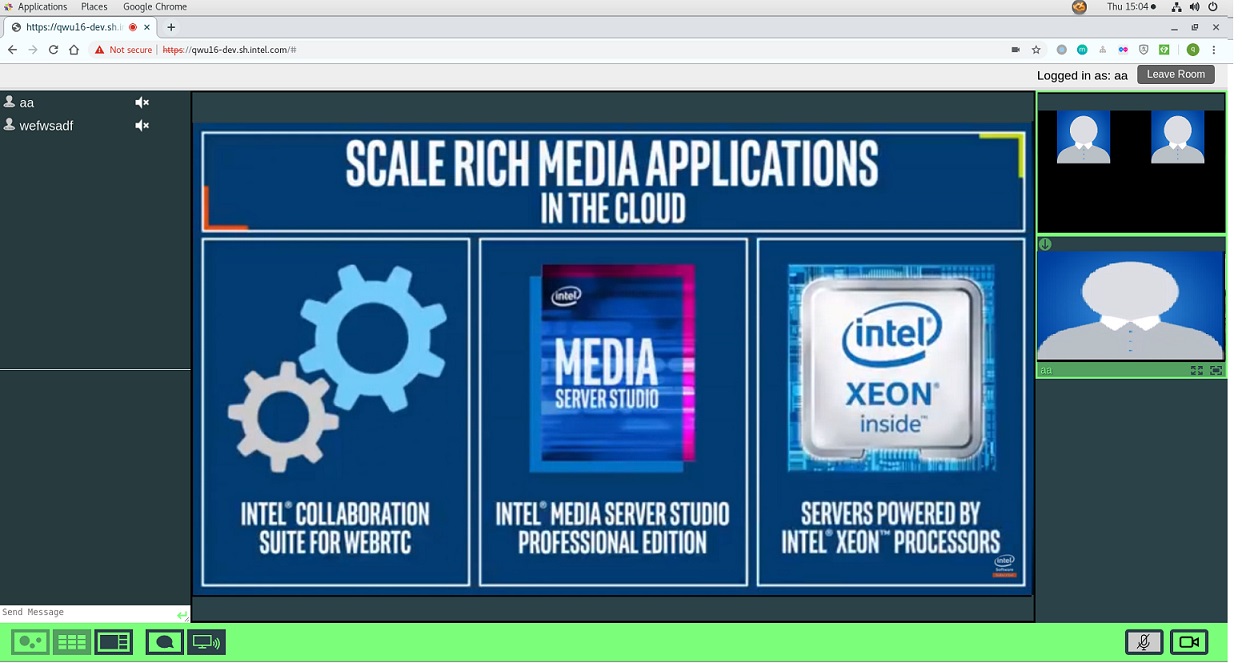Toggle the camera video button
1246x663 pixels.
pos(1189,642)
